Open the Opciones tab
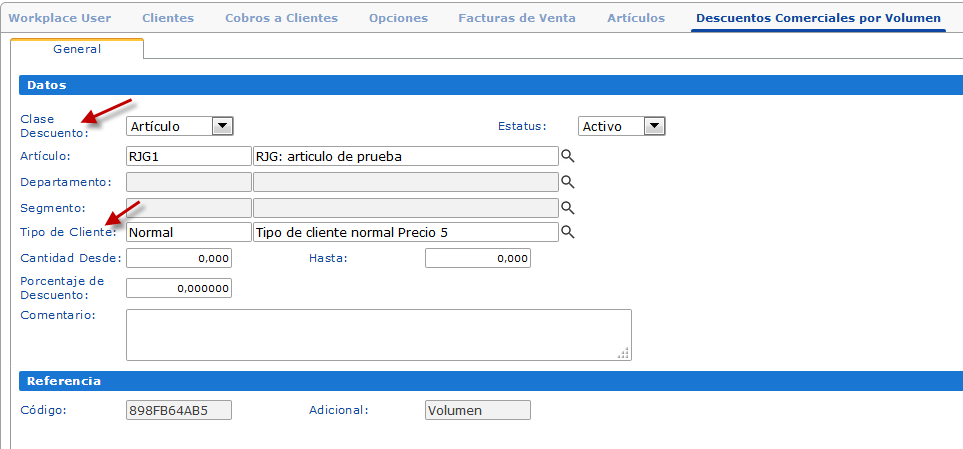This screenshot has width=963, height=449. coord(398,18)
